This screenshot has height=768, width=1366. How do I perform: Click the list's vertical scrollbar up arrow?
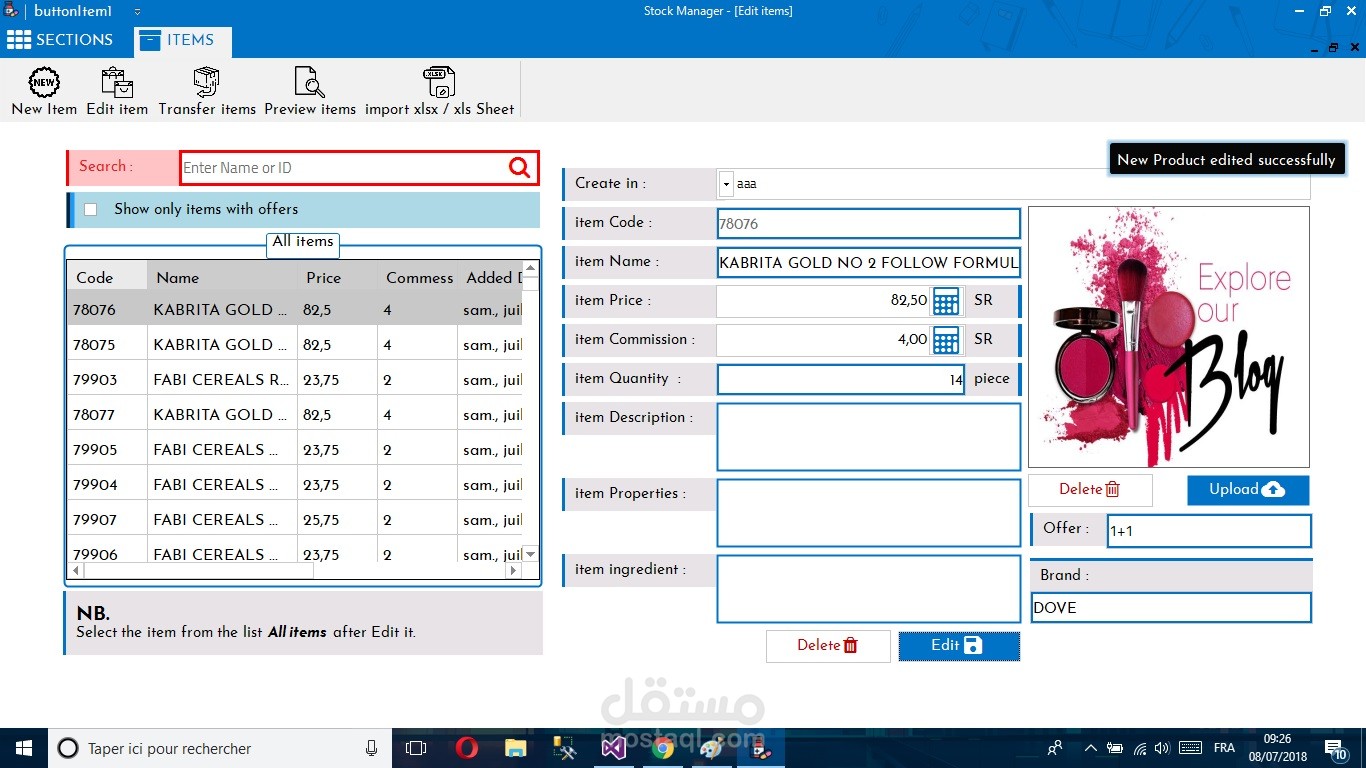pyautogui.click(x=531, y=268)
